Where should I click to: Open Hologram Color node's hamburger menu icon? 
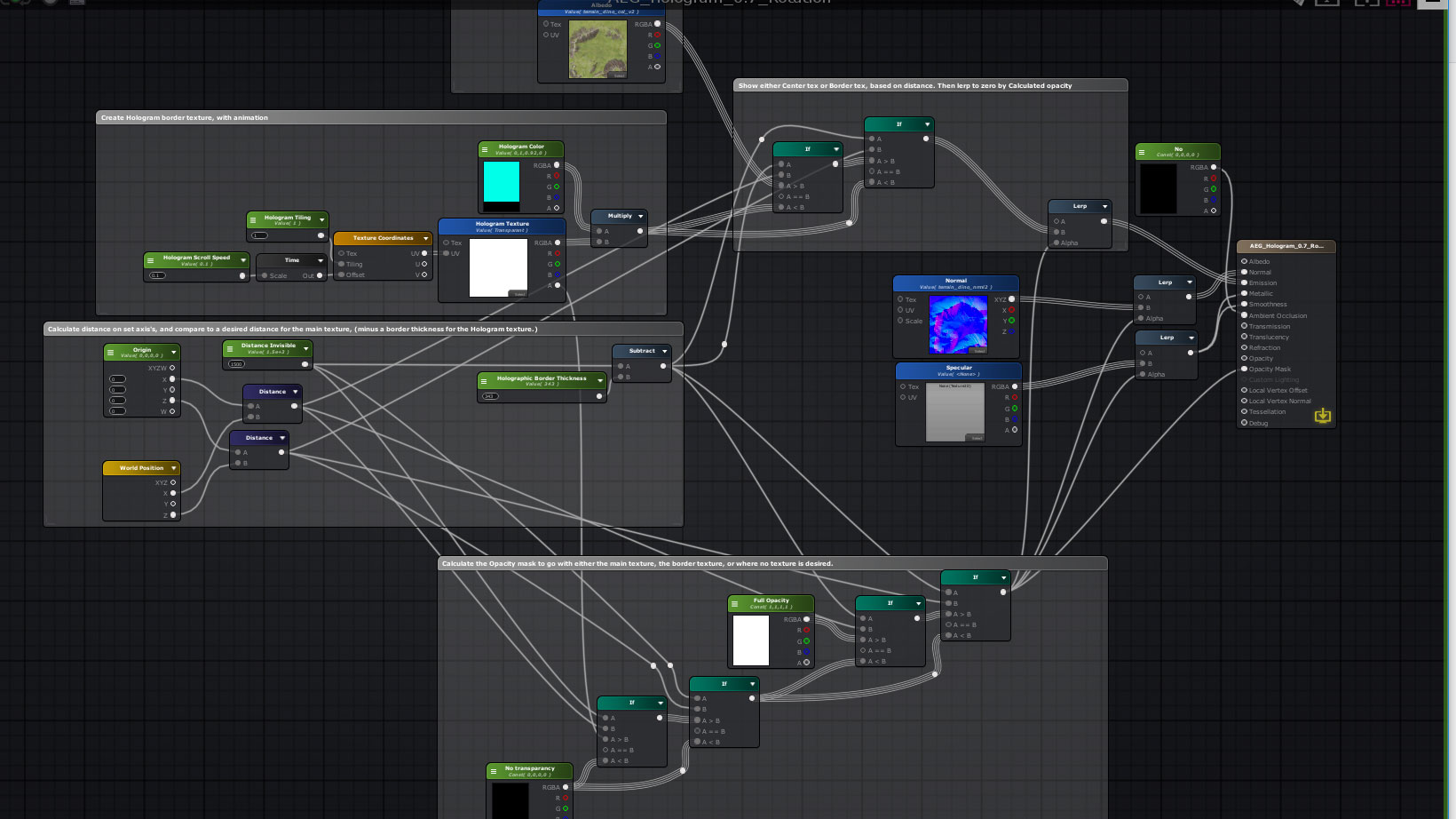[485, 150]
